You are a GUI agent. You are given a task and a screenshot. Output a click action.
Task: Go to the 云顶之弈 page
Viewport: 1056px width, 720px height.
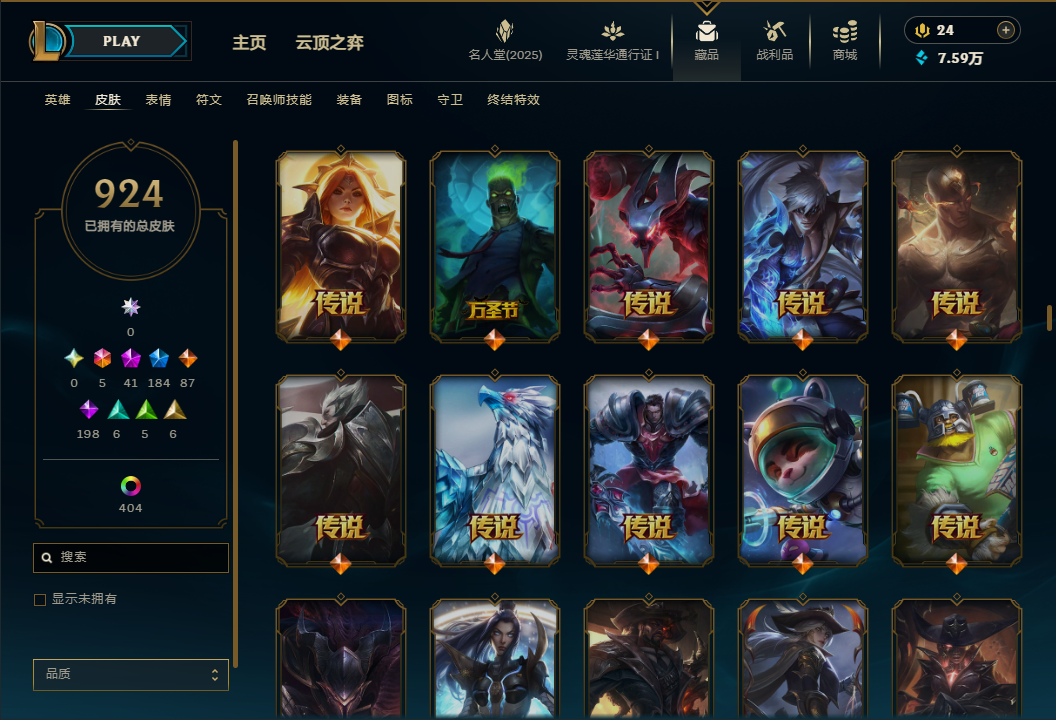coord(329,42)
